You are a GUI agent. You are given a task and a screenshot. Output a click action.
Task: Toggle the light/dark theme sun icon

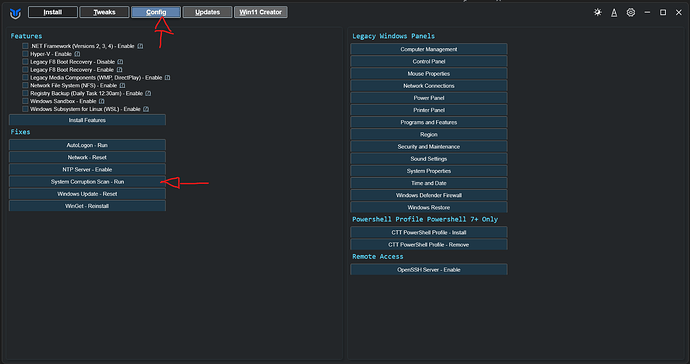(x=597, y=12)
